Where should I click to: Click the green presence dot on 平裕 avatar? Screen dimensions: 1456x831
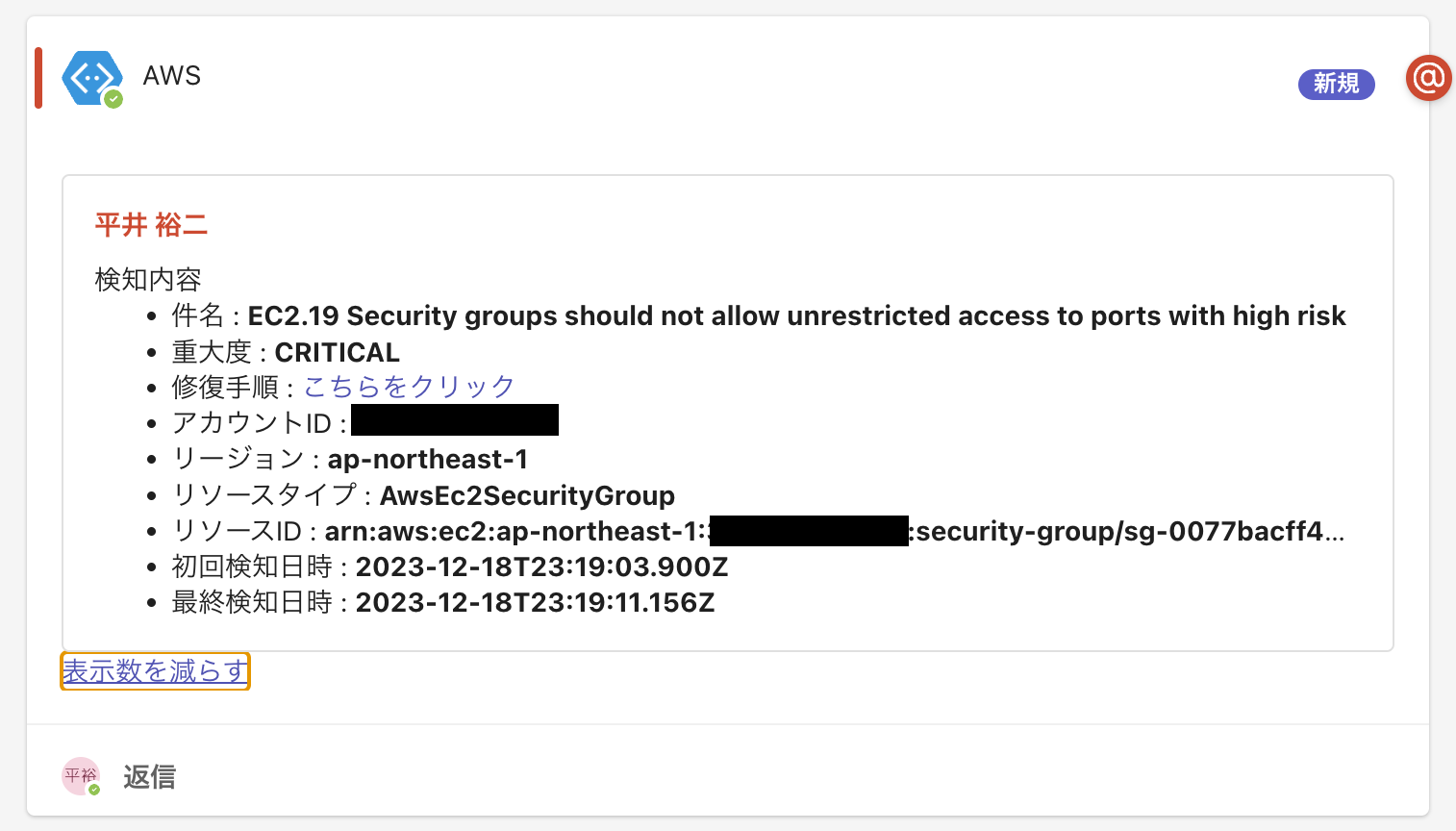94,790
